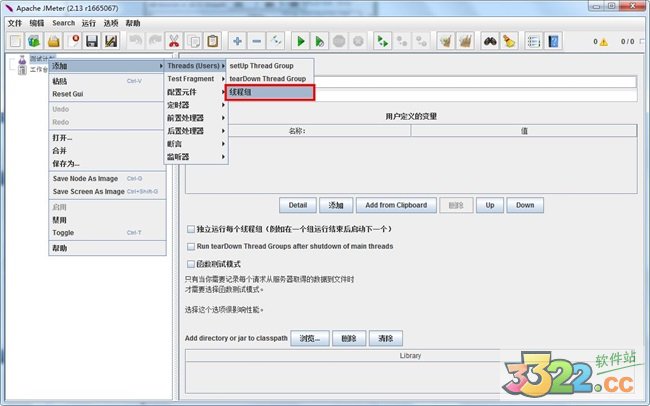Select tearDown Thread Group menu entry
The height and width of the screenshot is (406, 650).
pos(270,79)
